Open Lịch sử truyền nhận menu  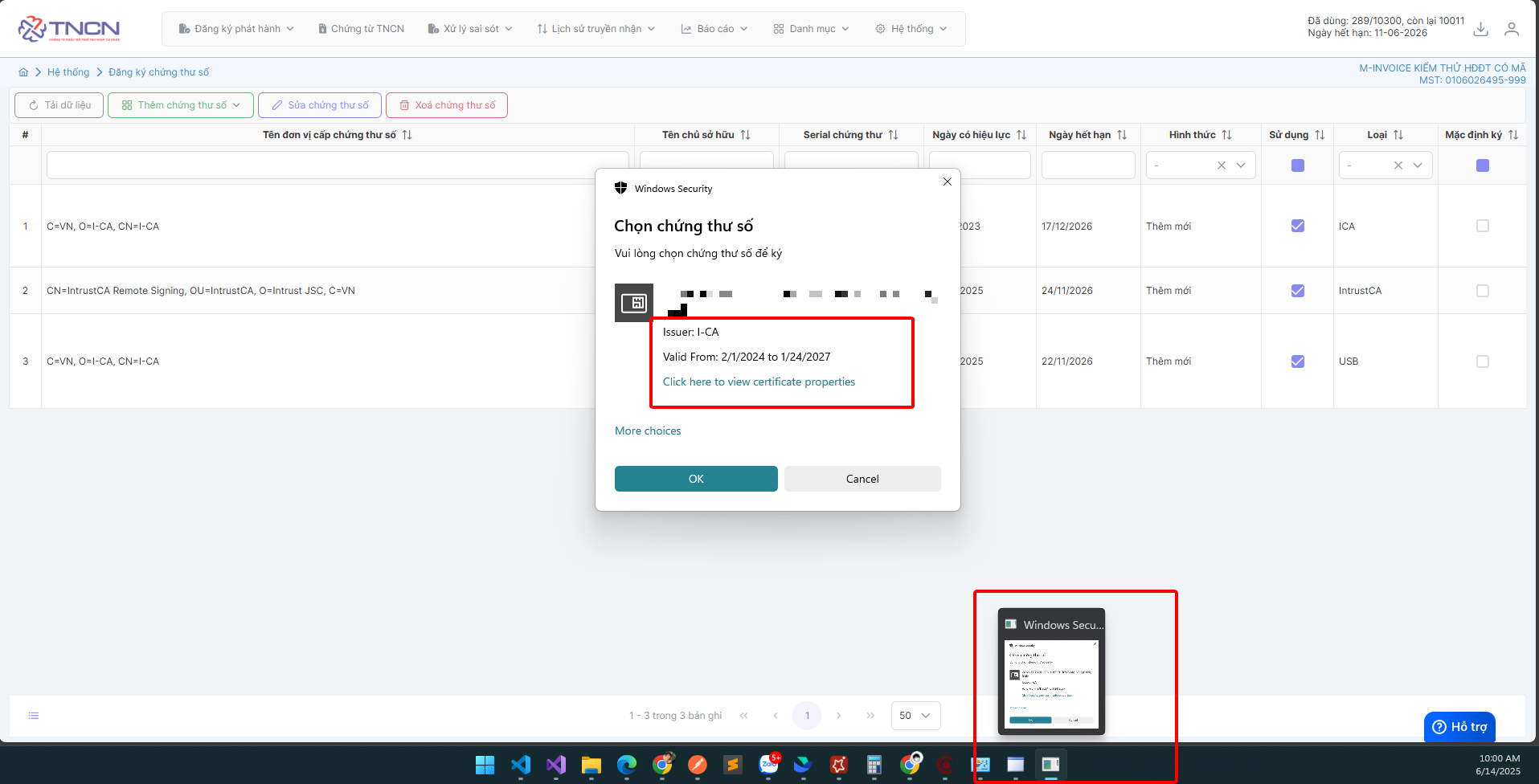click(596, 29)
